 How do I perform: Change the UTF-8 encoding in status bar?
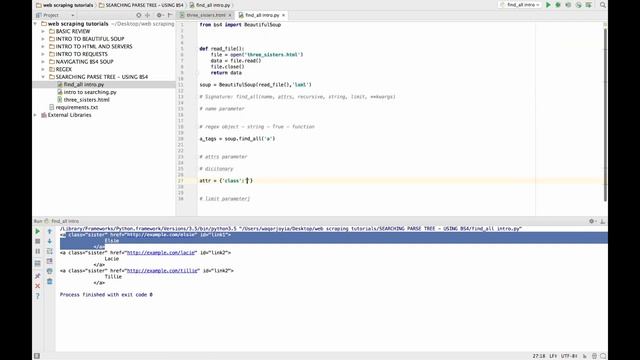(x=569, y=356)
